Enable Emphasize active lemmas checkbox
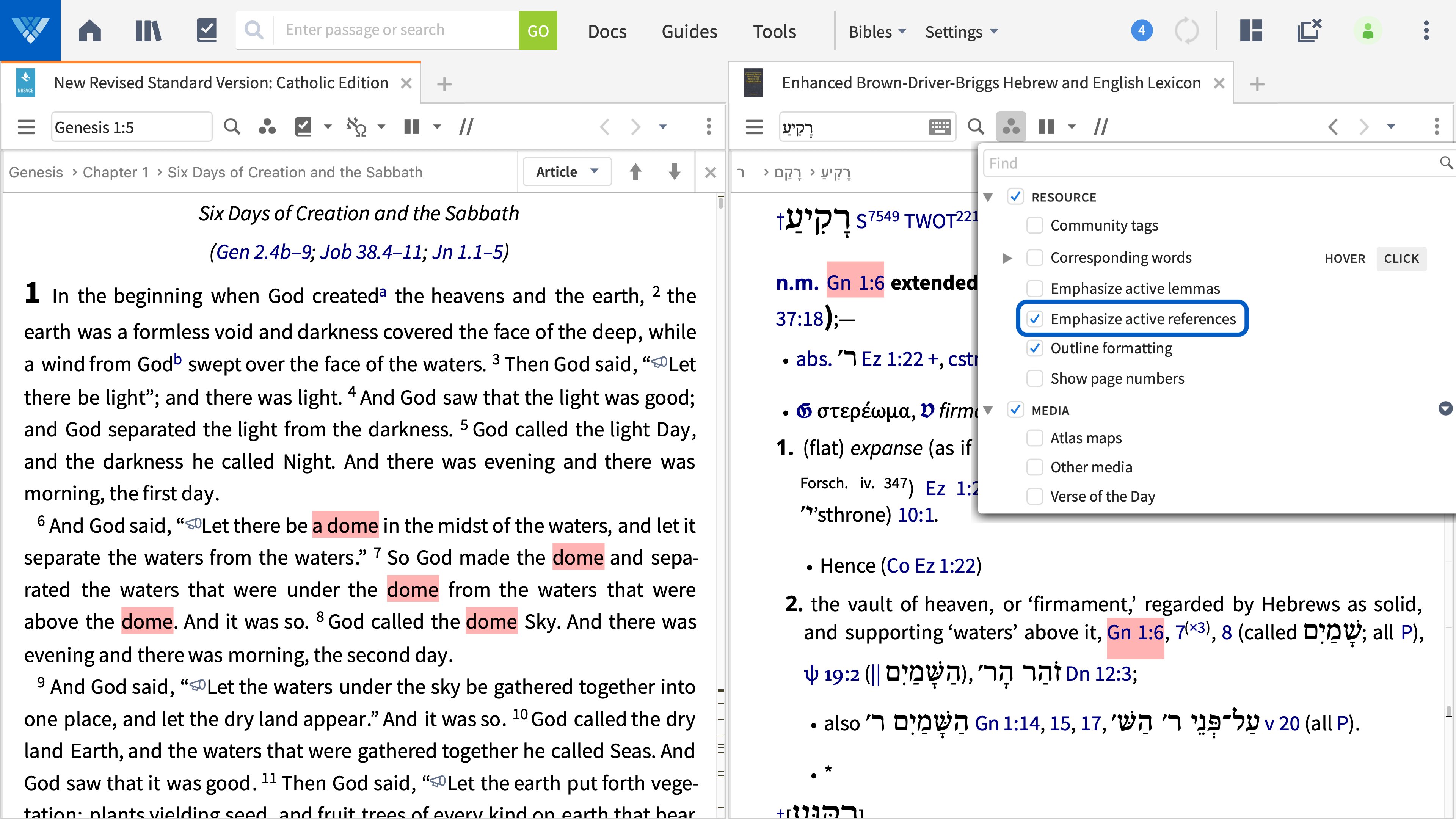1456x819 pixels. pos(1035,289)
